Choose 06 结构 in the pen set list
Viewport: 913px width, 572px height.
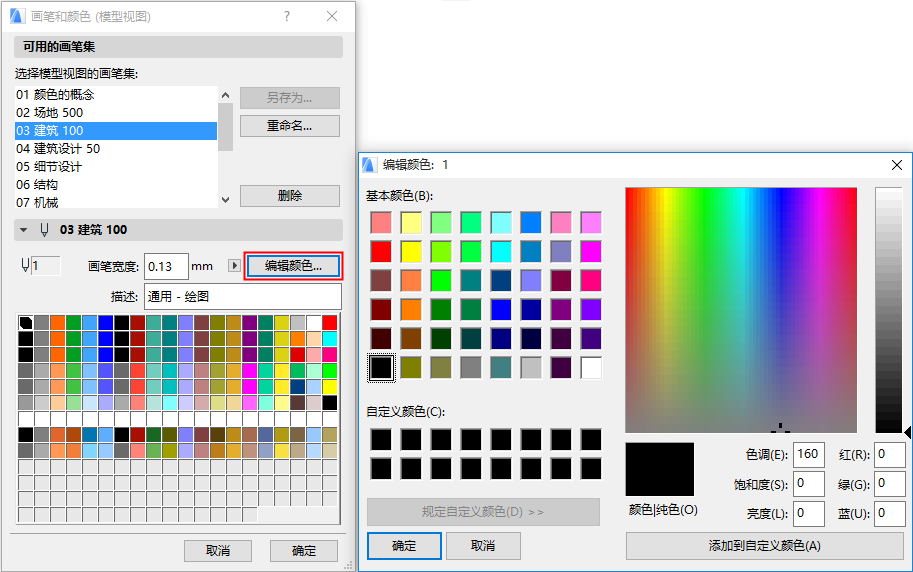(37, 184)
